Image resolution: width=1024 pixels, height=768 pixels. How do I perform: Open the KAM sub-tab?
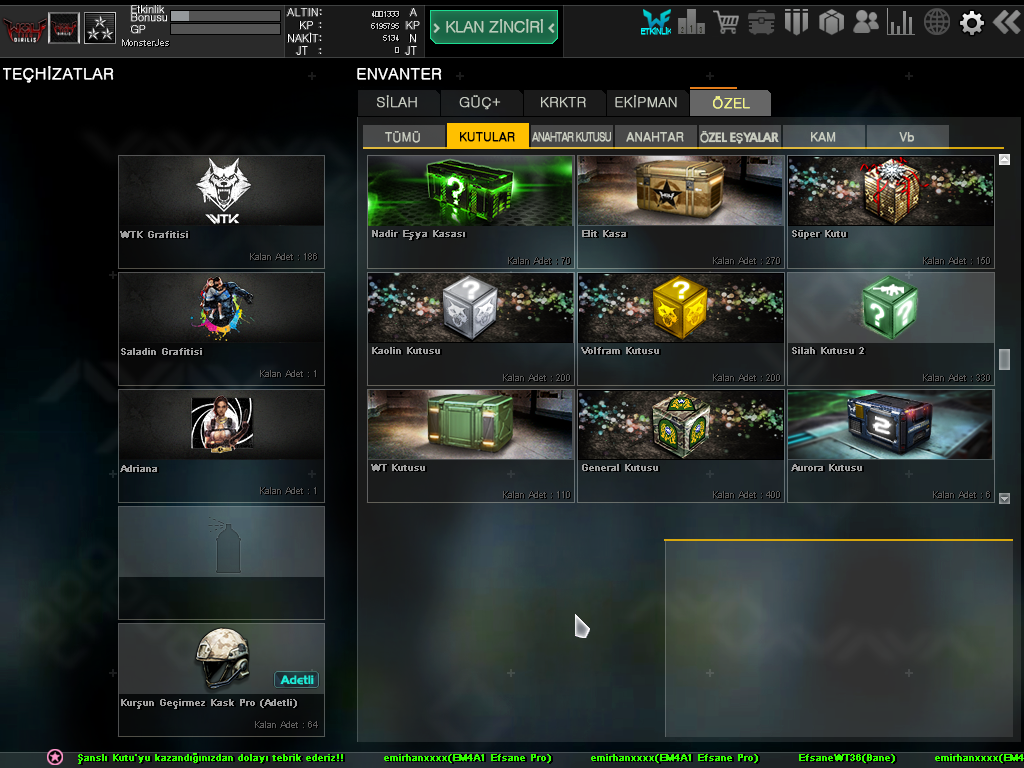823,136
